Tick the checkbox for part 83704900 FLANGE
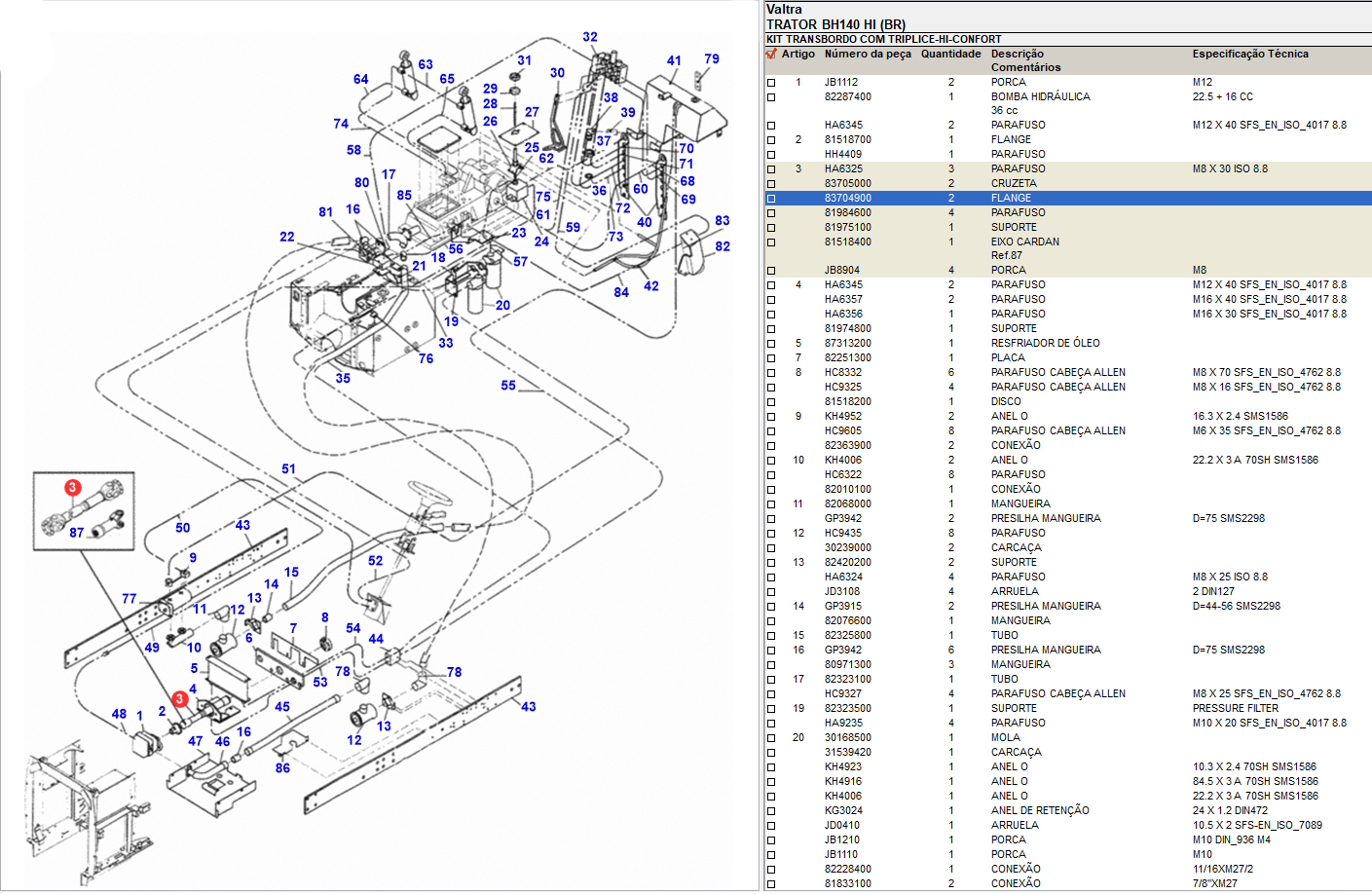This screenshot has height=894, width=1372. pyautogui.click(x=771, y=199)
